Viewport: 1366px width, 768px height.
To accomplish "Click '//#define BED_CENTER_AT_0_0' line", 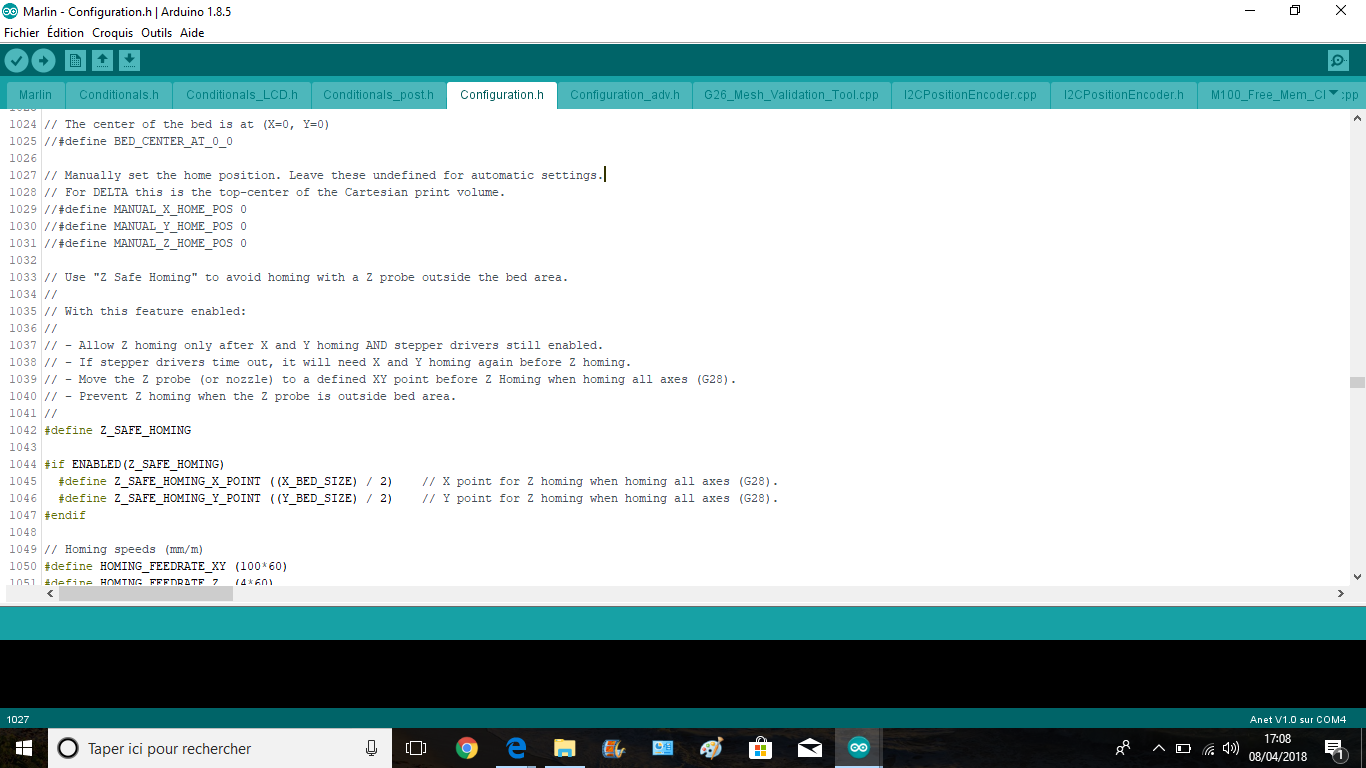I will 138,141.
